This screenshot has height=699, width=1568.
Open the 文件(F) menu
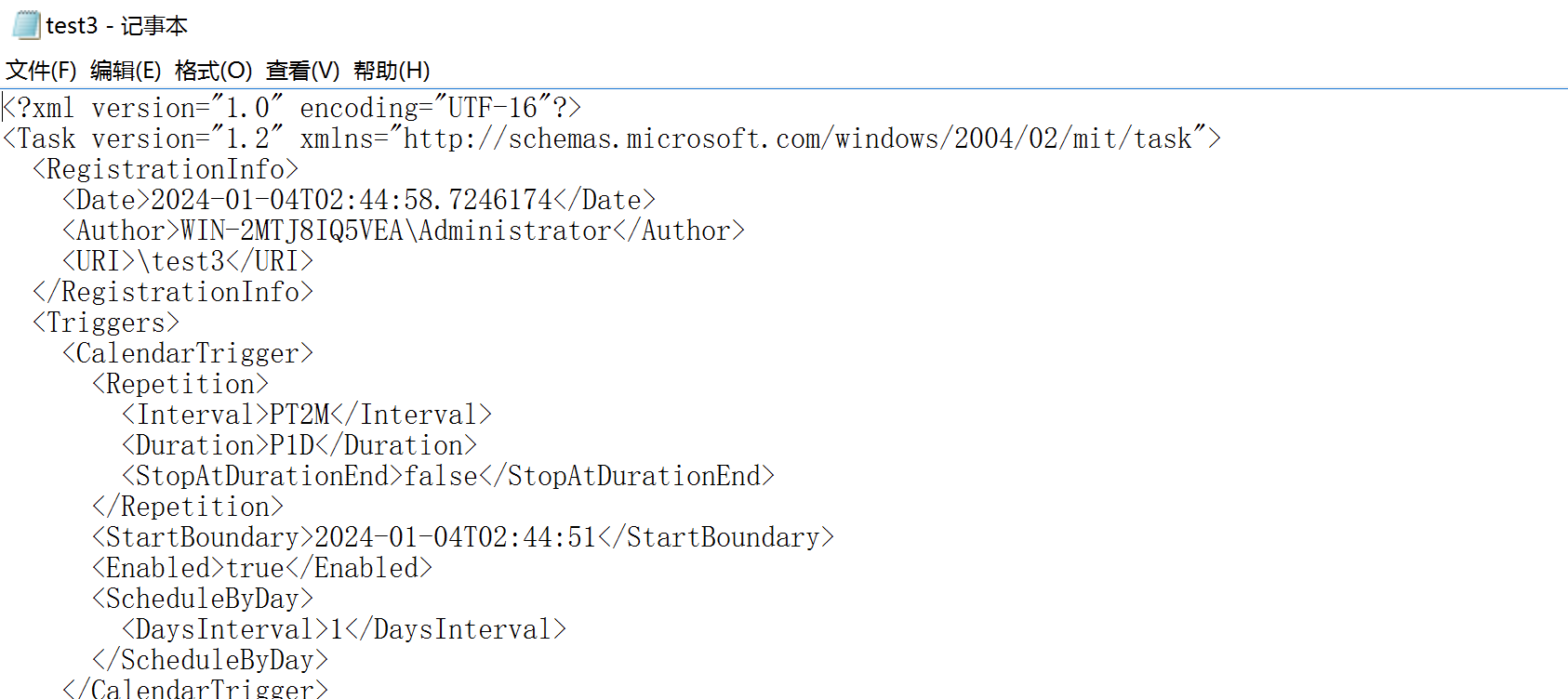(x=41, y=71)
